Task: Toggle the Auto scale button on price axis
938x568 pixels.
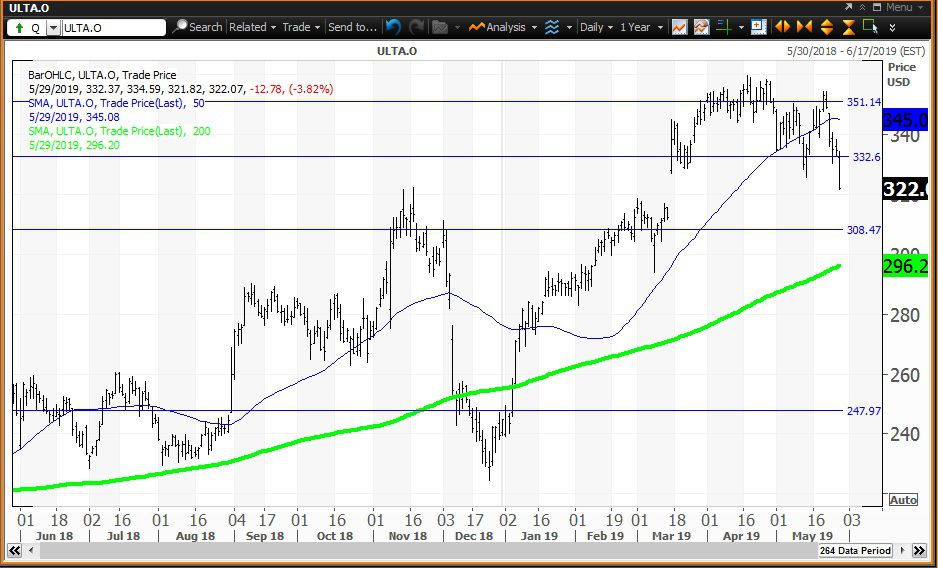Action: coord(903,499)
